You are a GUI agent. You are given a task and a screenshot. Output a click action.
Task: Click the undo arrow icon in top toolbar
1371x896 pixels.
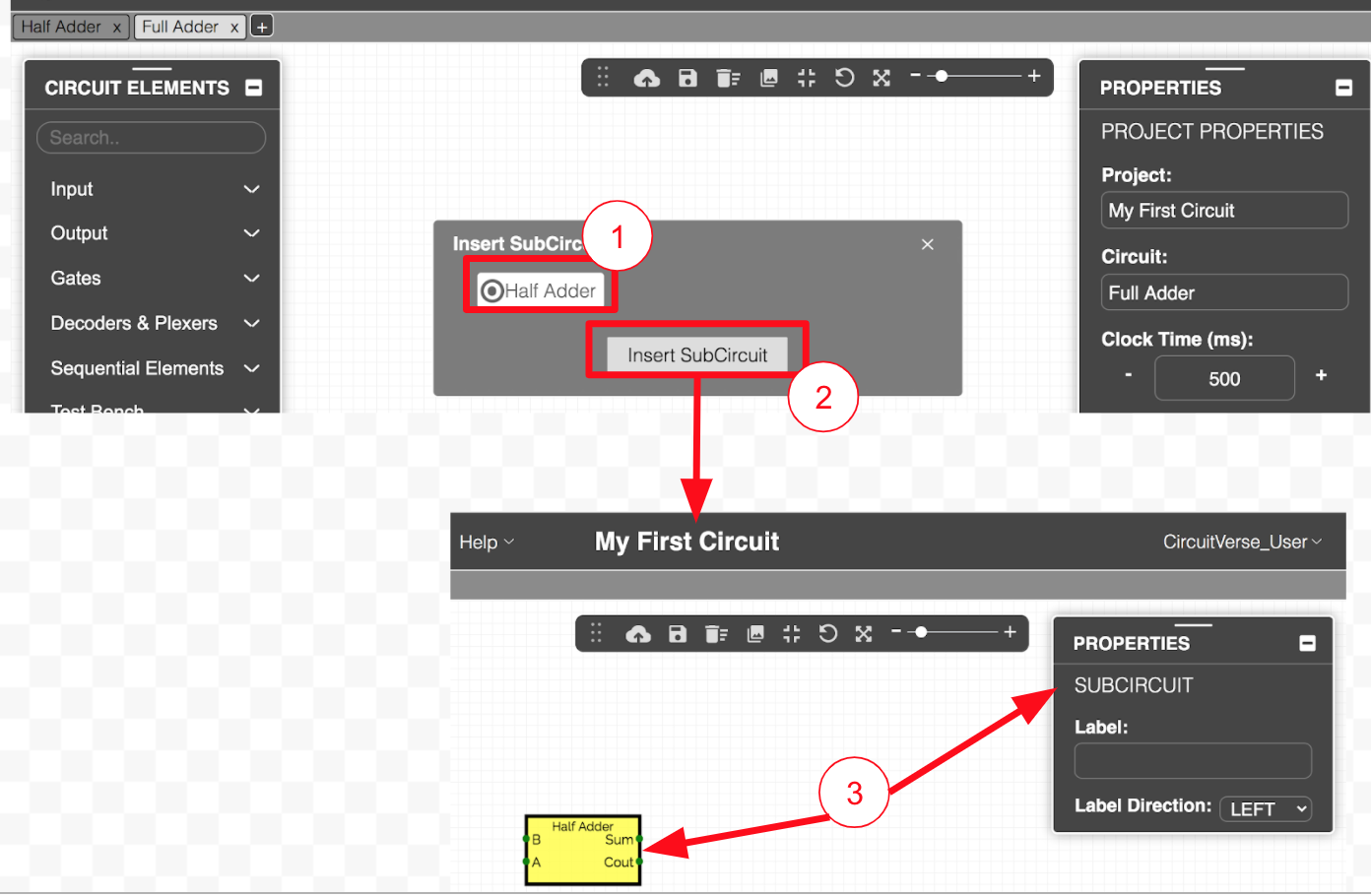pos(844,78)
